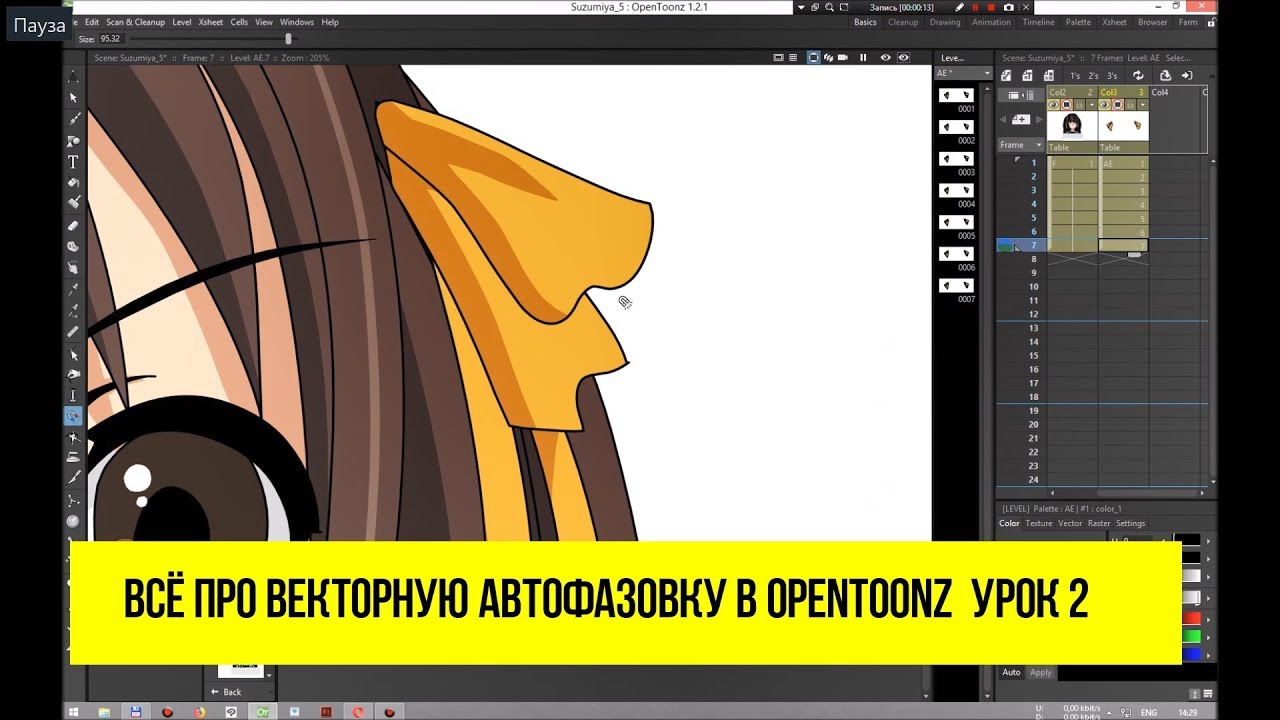The height and width of the screenshot is (720, 1280).
Task: Click the 3's step button
Action: (x=1112, y=75)
